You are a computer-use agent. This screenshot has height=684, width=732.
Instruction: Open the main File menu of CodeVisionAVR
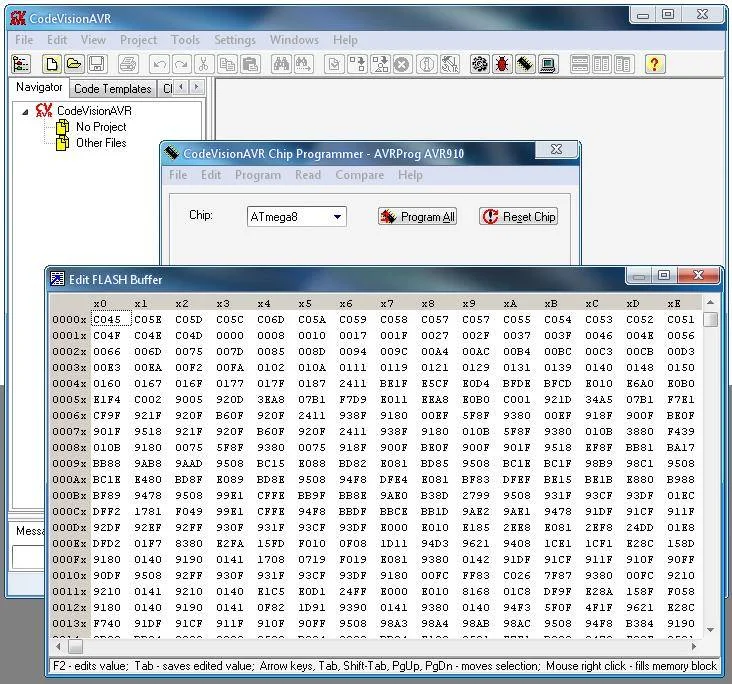tap(24, 40)
